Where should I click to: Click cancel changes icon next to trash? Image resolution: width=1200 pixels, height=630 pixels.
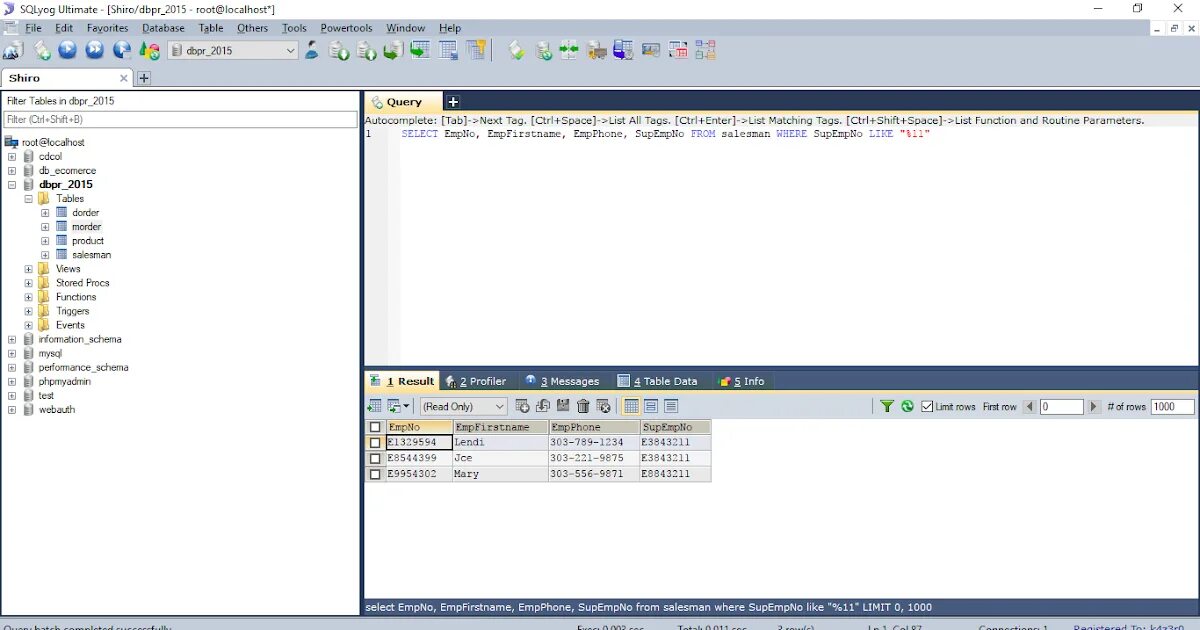603,406
